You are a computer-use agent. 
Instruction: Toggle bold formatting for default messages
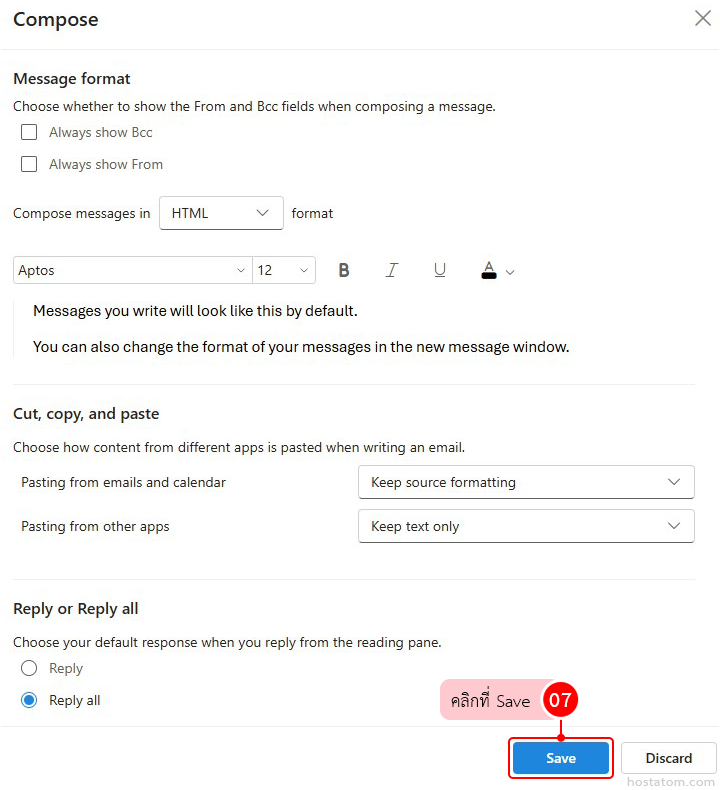click(344, 271)
